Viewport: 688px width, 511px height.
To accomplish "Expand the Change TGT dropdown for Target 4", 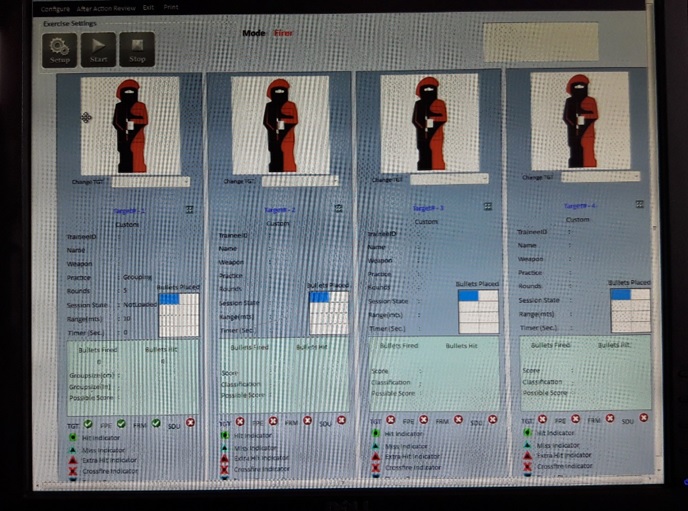I will [600, 177].
